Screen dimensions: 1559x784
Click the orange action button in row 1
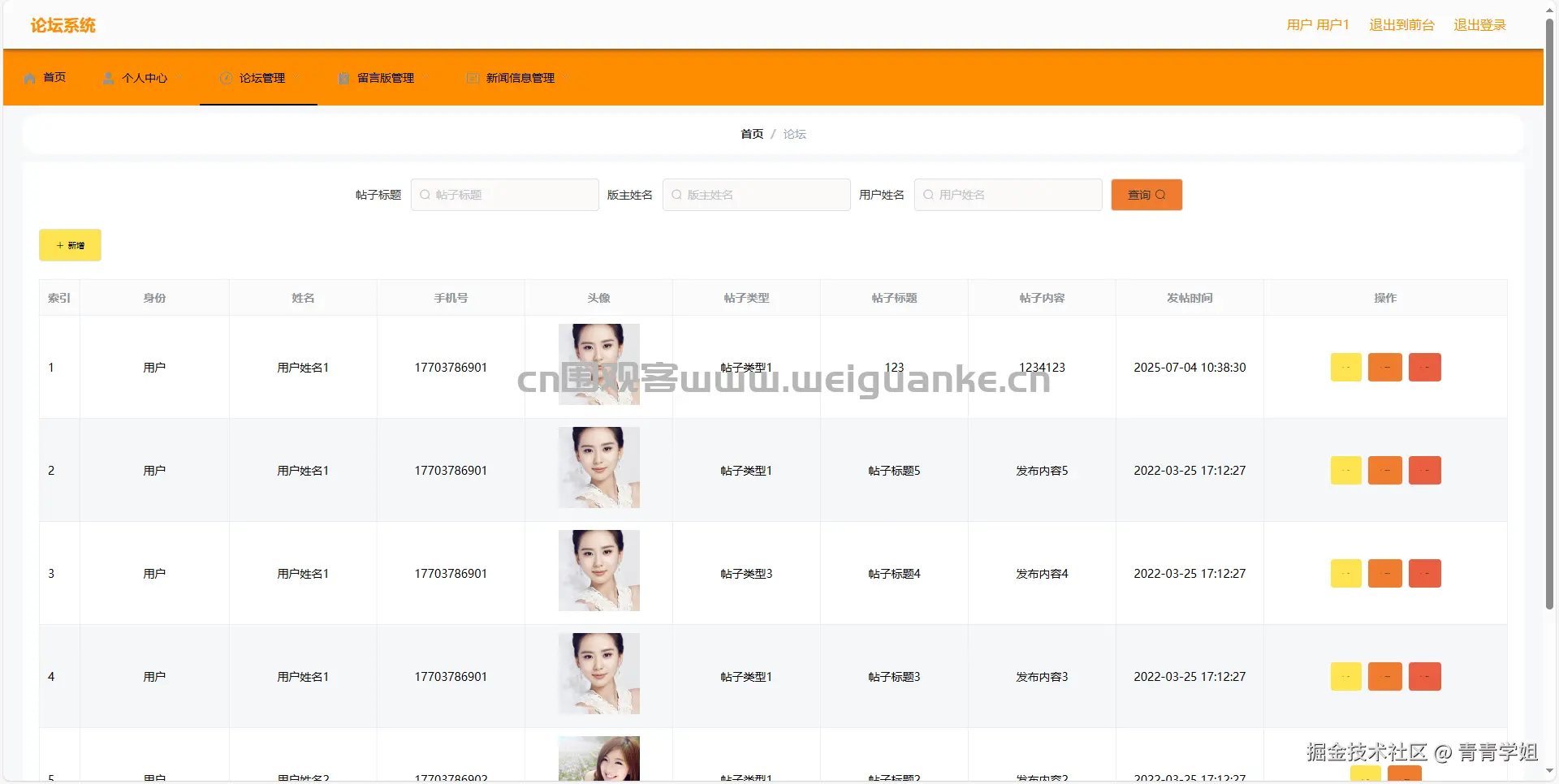pos(1385,368)
